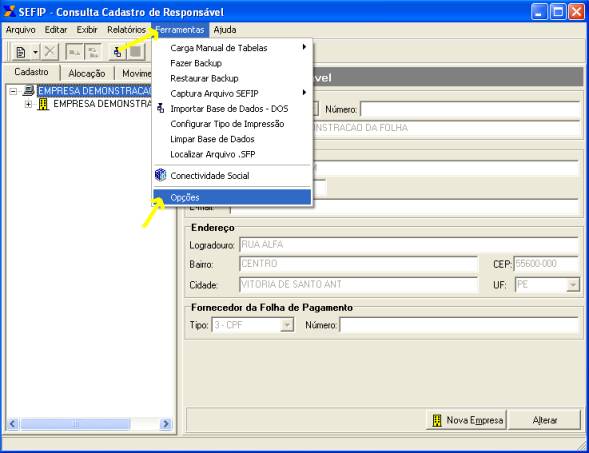Click the tree panel's left scroll arrow
The image size is (589, 453).
[x=12, y=424]
